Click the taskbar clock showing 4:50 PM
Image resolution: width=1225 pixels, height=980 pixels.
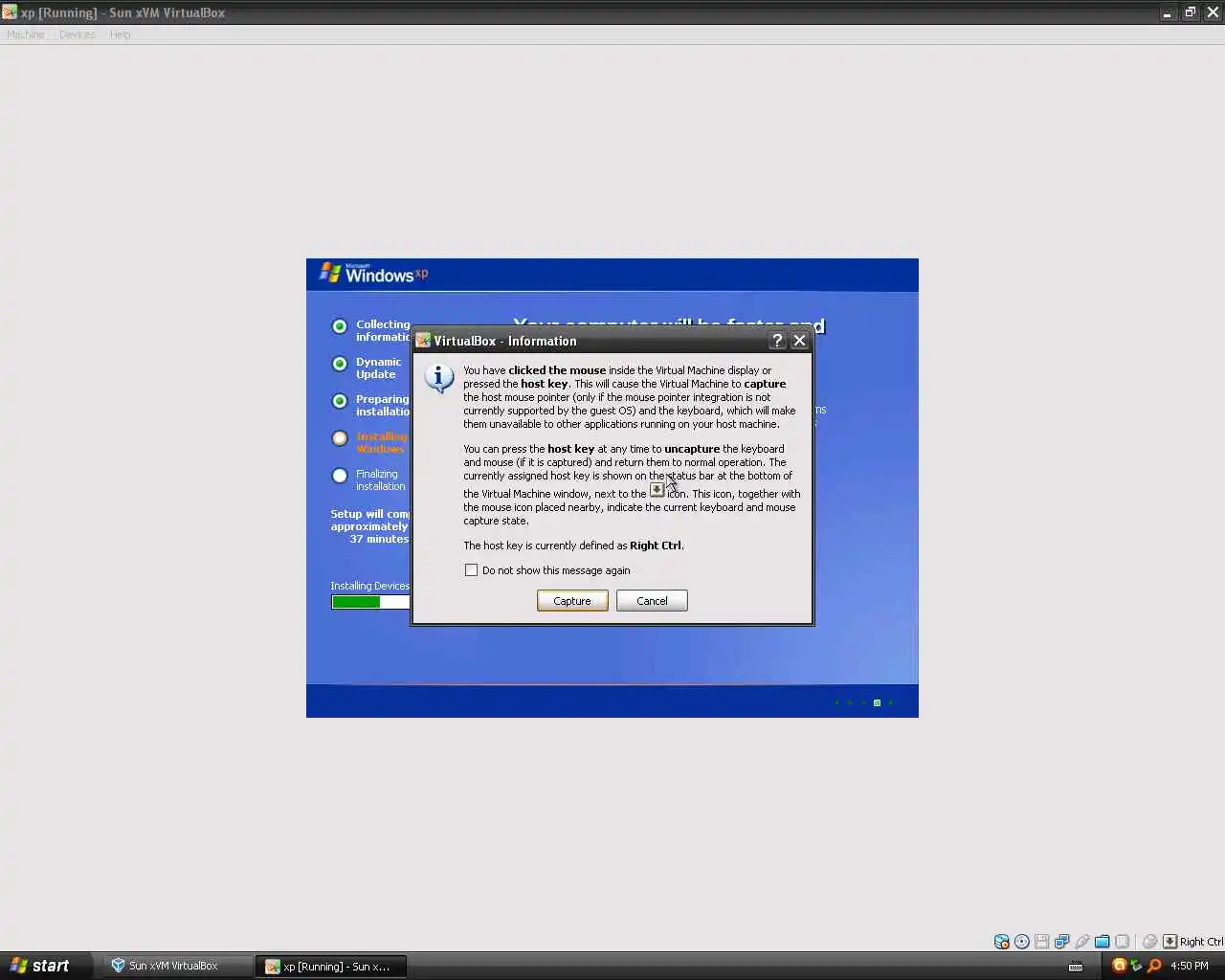pos(1190,966)
